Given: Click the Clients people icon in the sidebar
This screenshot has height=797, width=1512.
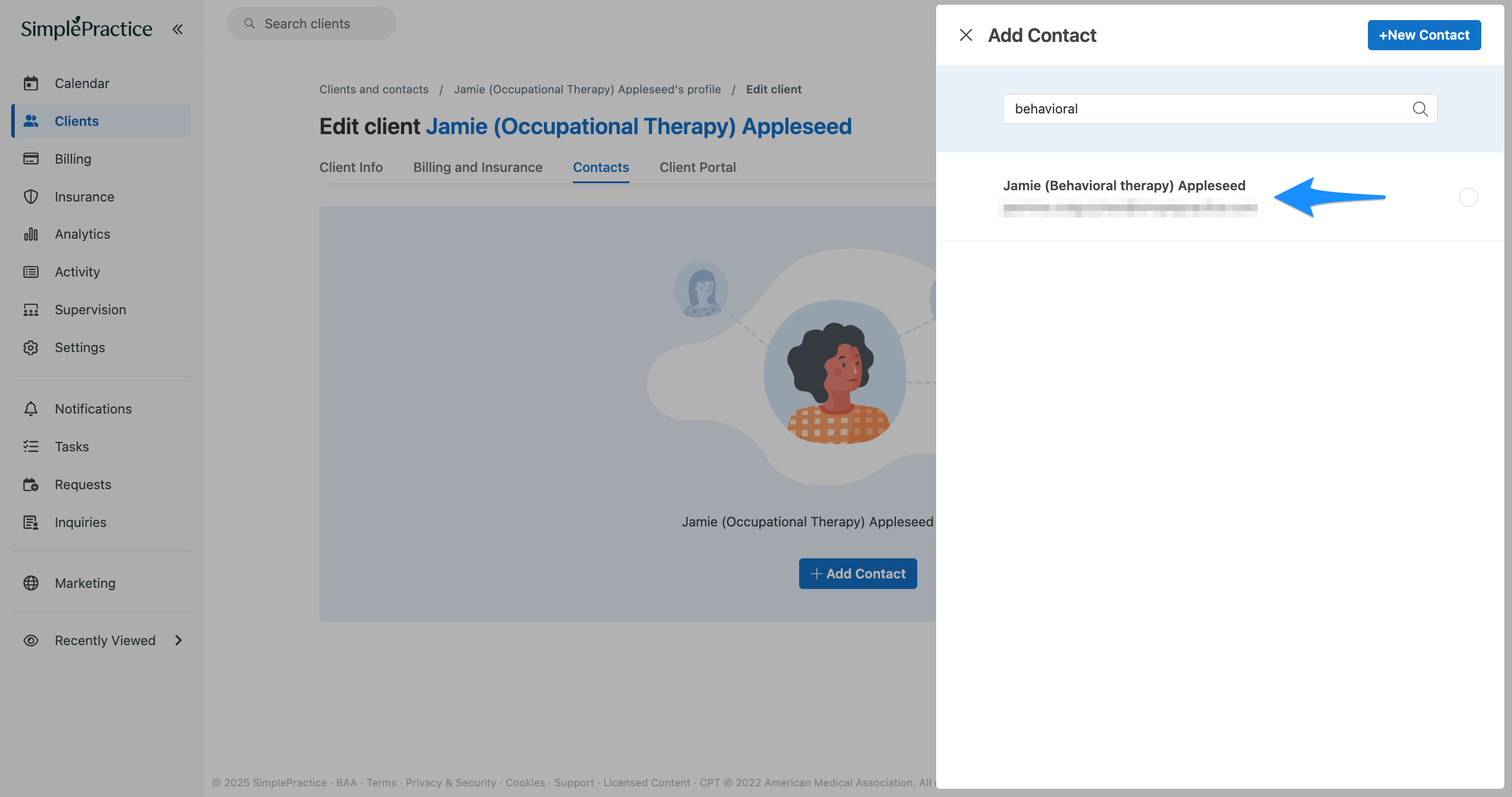Looking at the screenshot, I should tap(31, 121).
